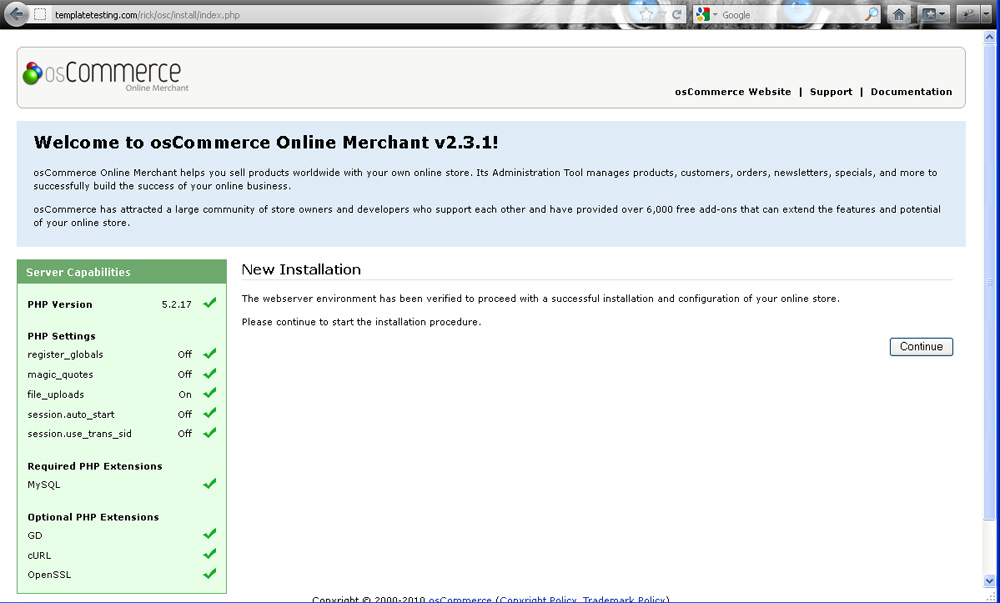The width and height of the screenshot is (1000, 603).
Task: Go to the browser home page icon
Action: click(899, 14)
